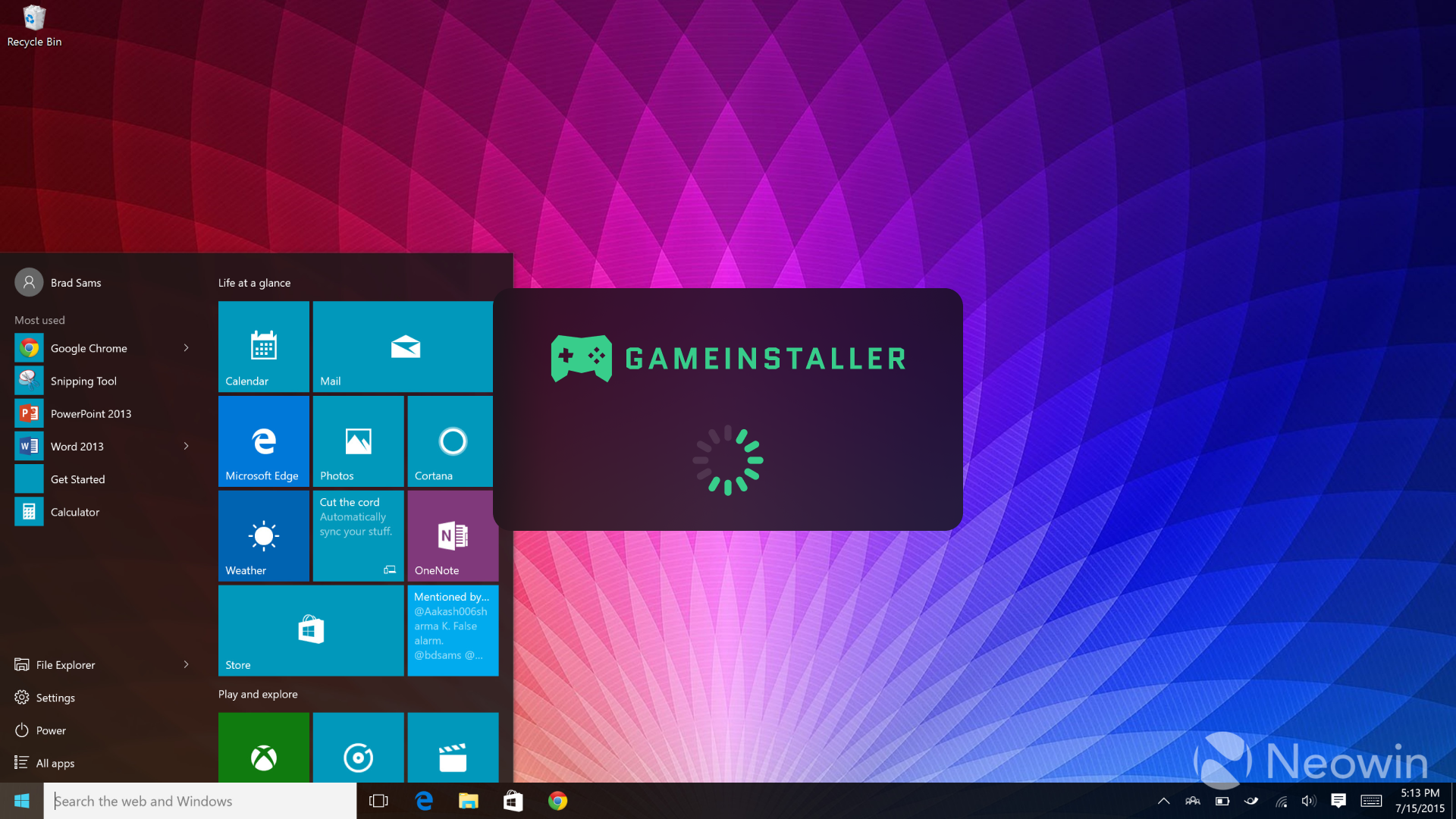Viewport: 1456px width, 819px height.
Task: Click the 'Play and explore' group heading
Action: 258,694
